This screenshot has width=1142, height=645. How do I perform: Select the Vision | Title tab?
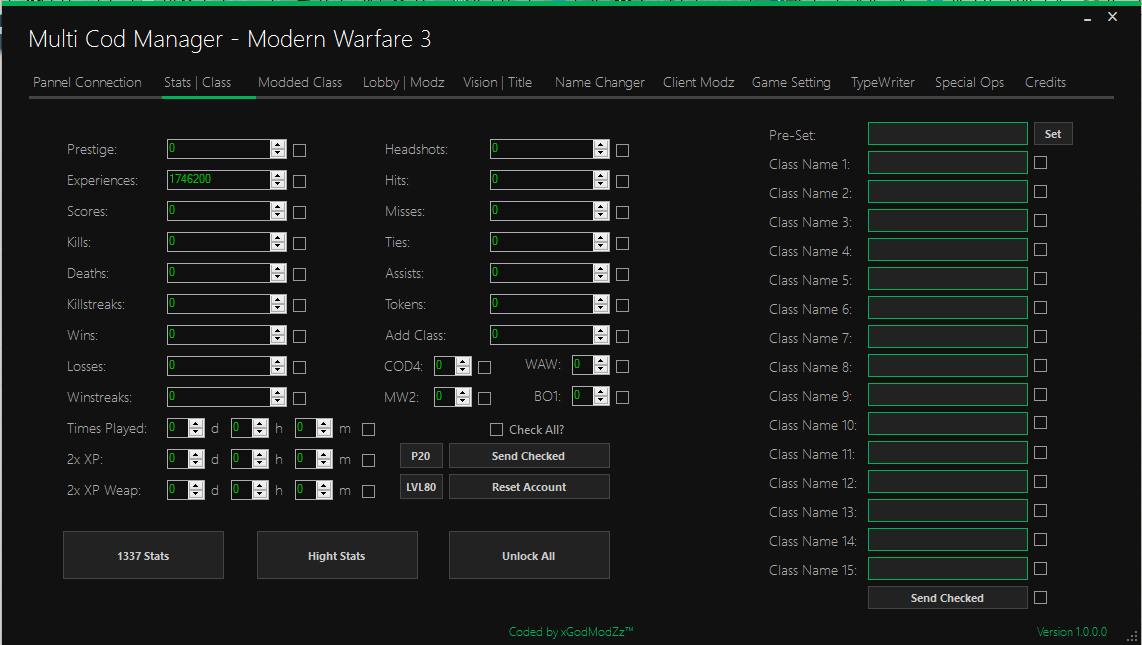pyautogui.click(x=497, y=82)
